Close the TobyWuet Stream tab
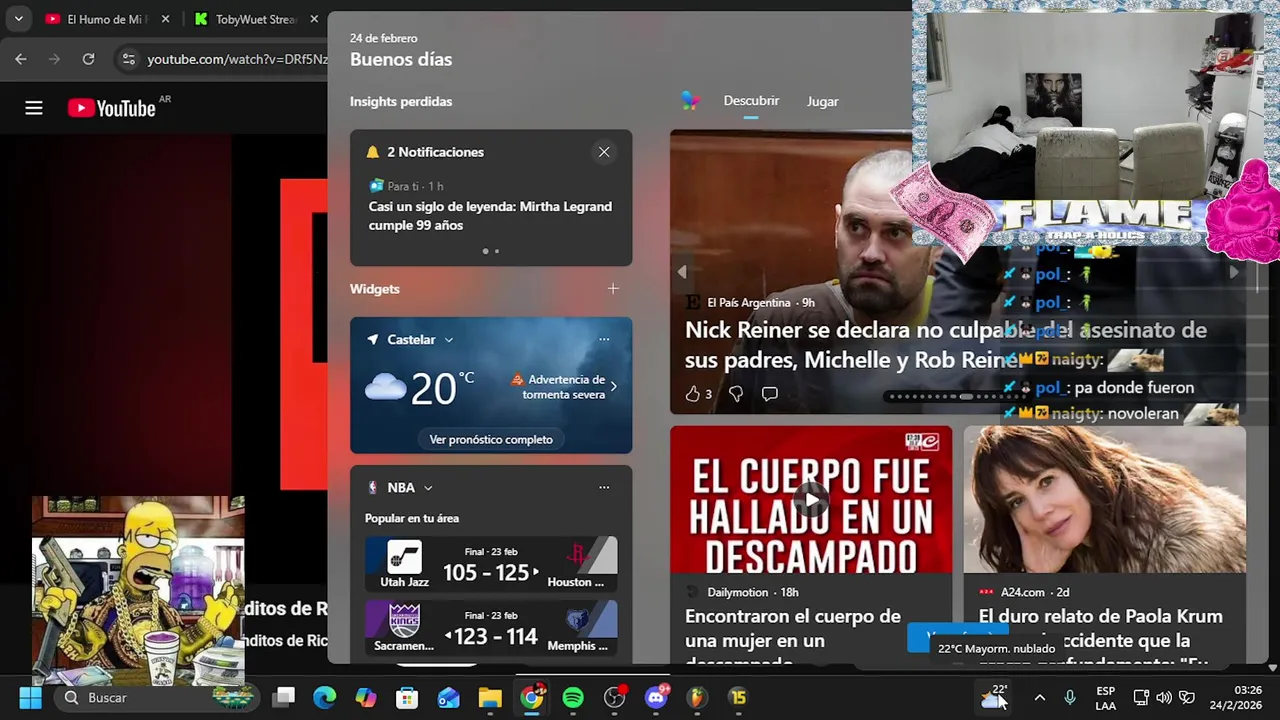This screenshot has height=720, width=1280. pyautogui.click(x=315, y=19)
